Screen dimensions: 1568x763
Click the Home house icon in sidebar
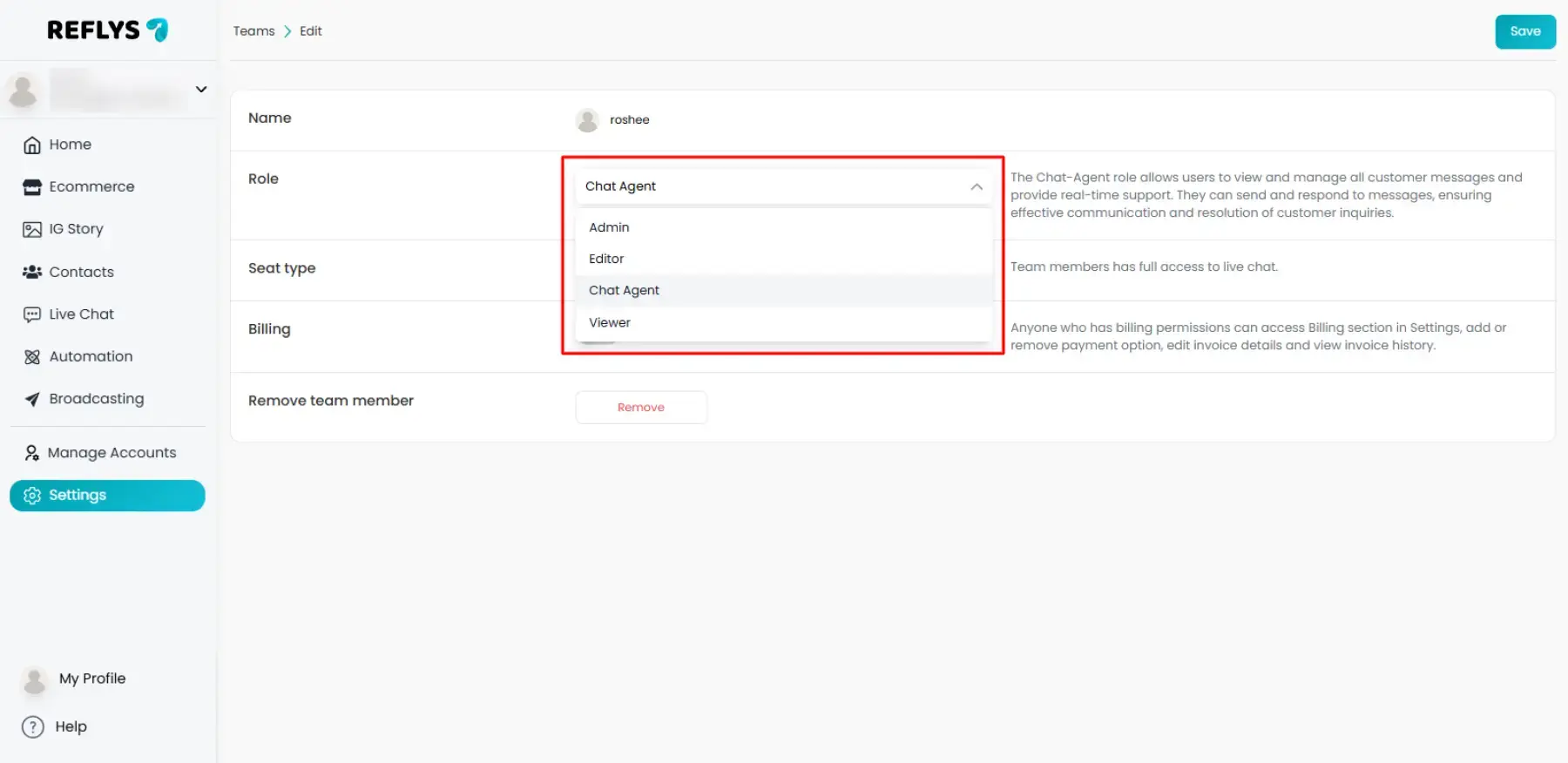click(32, 145)
